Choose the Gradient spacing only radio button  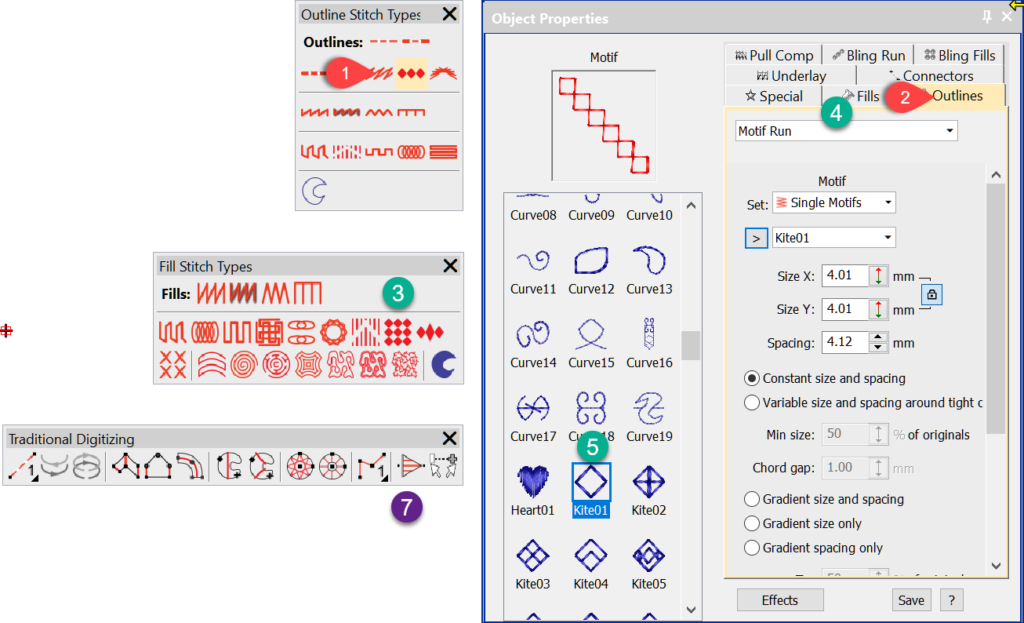tap(752, 547)
